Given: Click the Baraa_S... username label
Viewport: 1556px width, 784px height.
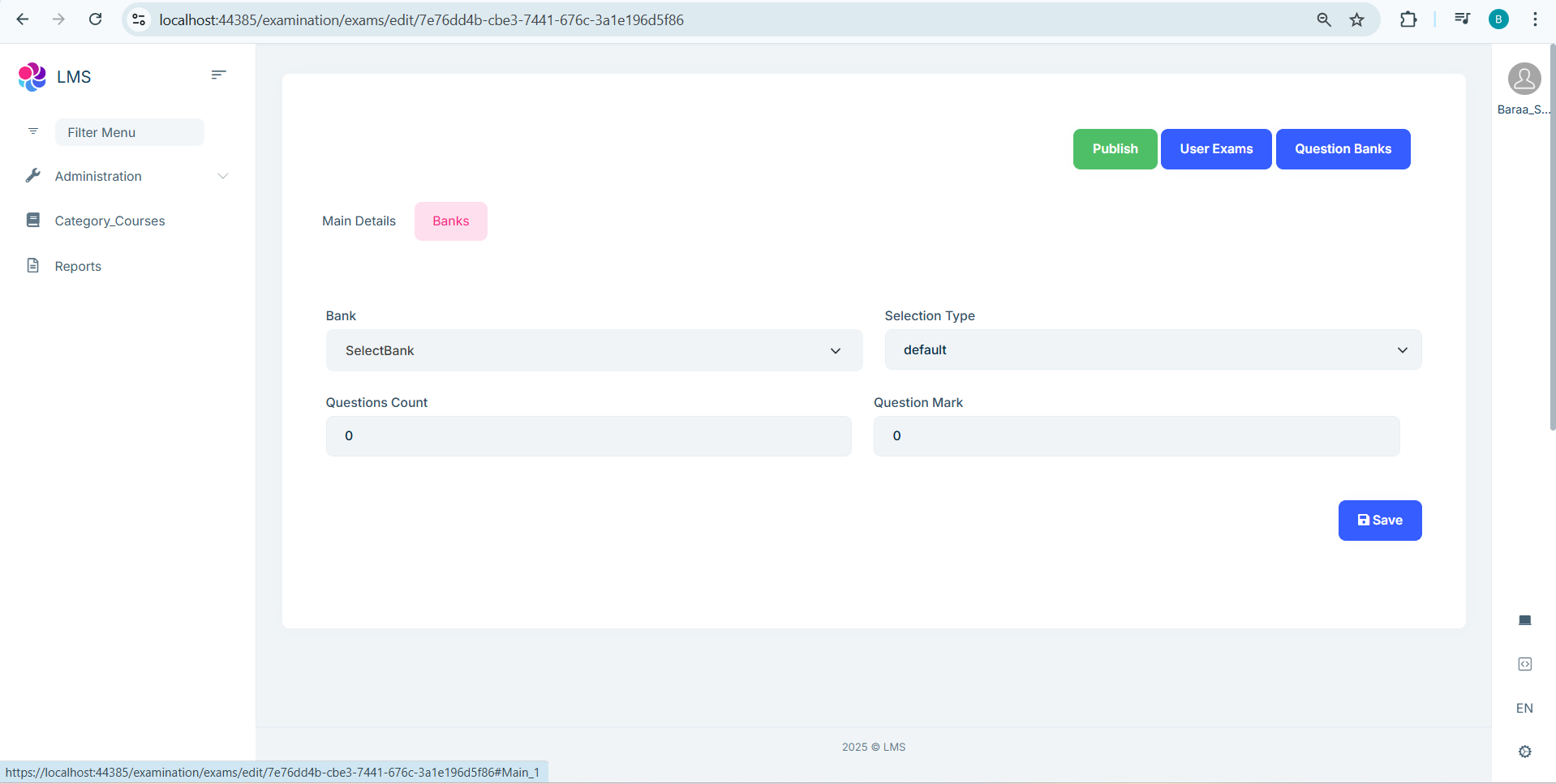Looking at the screenshot, I should pos(1524,109).
